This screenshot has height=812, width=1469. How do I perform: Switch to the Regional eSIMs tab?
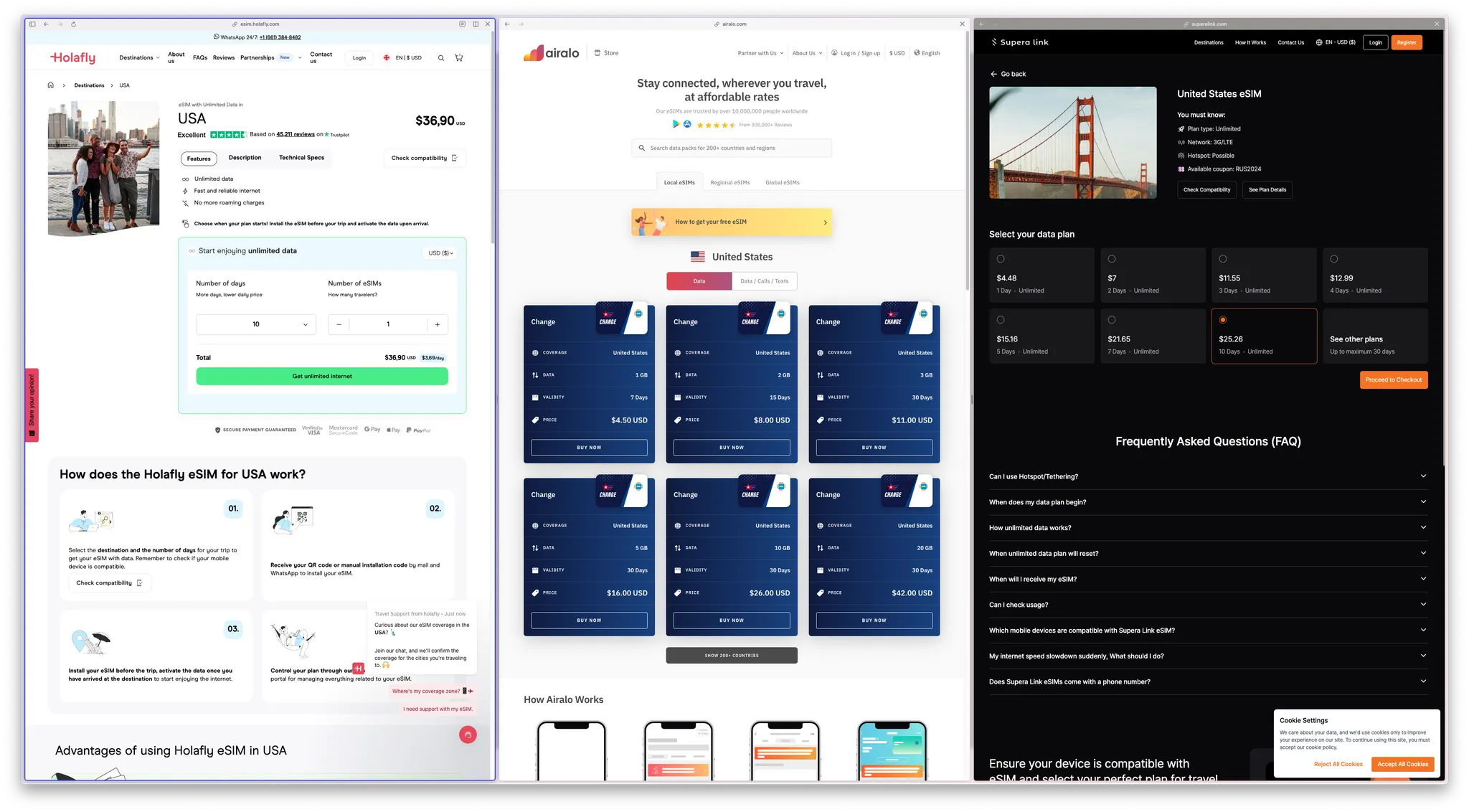point(729,182)
